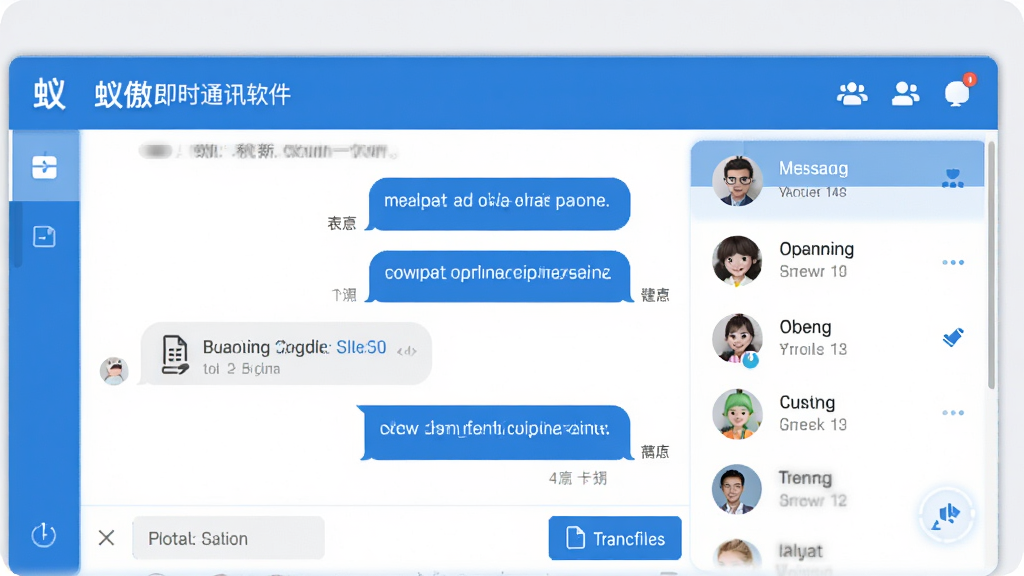The image size is (1024, 576).
Task: Open the group contacts icon in header
Action: tap(852, 94)
